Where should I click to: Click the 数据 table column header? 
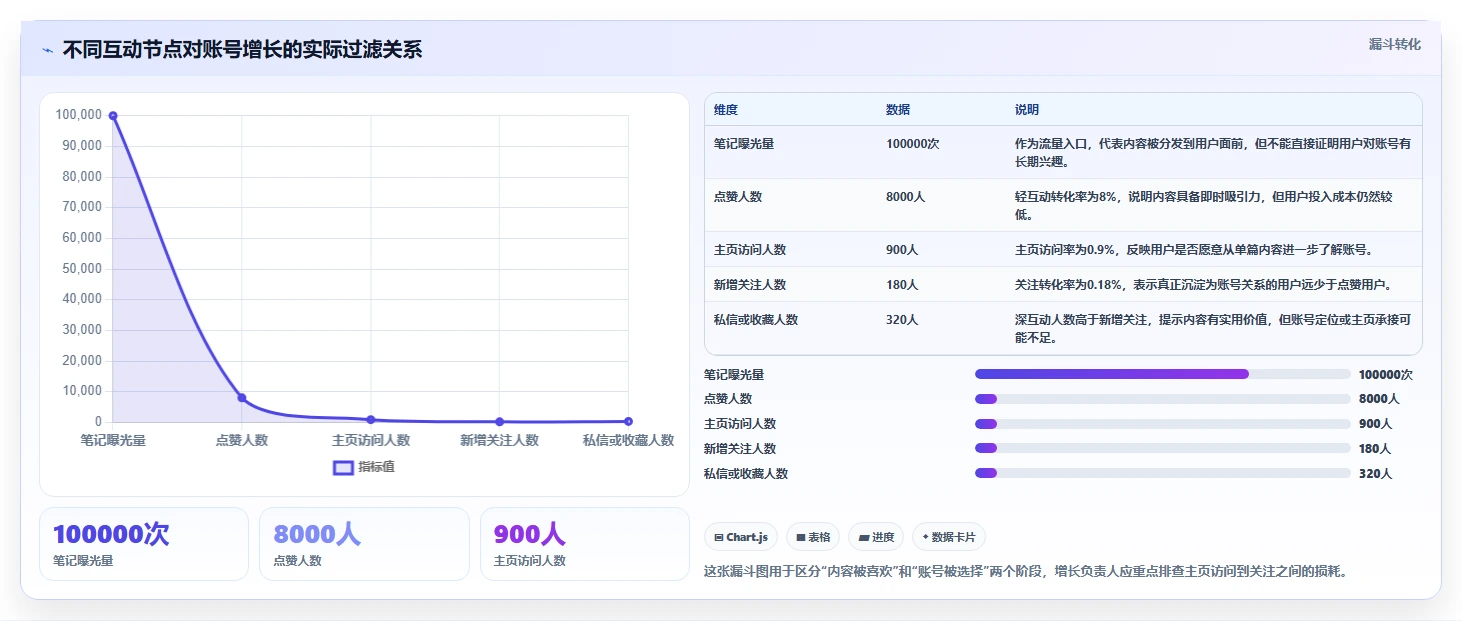pyautogui.click(x=898, y=110)
